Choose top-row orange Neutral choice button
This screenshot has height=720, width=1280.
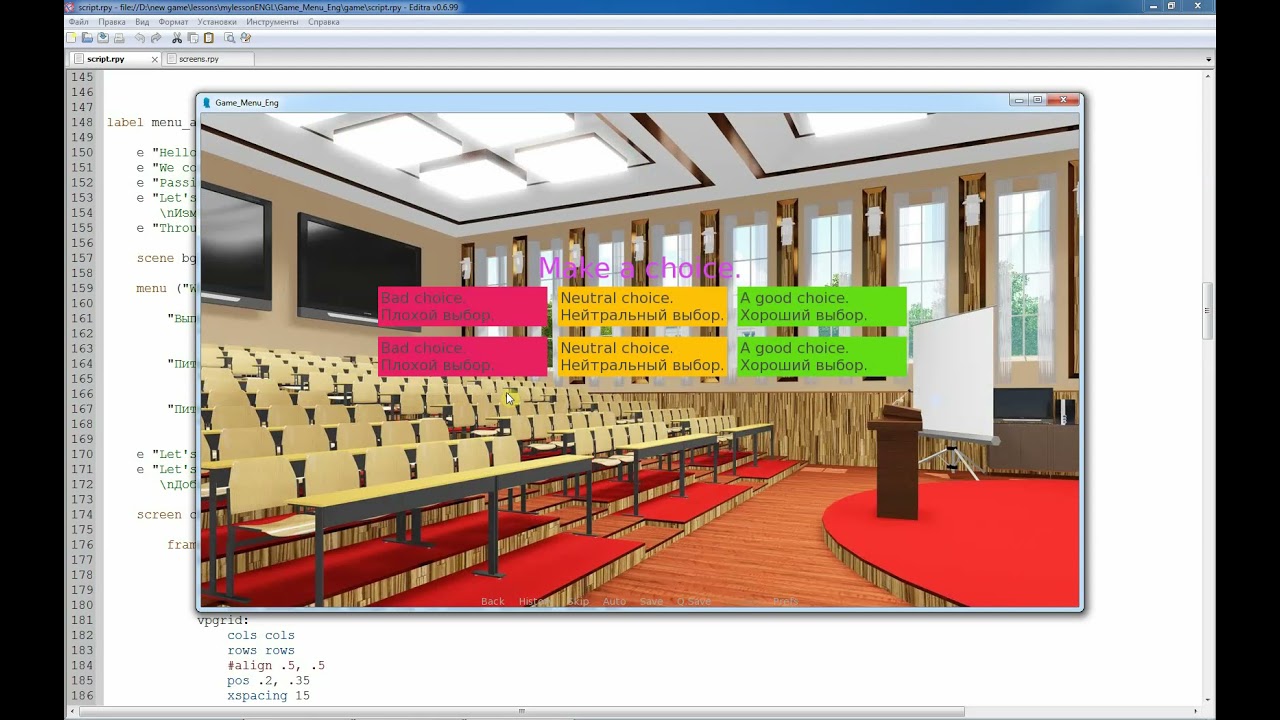(x=642, y=306)
